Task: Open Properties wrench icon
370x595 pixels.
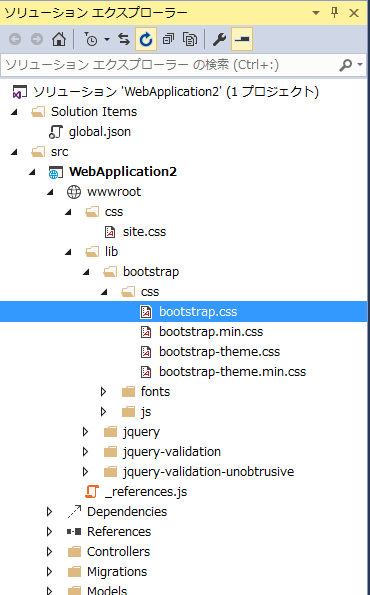Action: tap(219, 39)
